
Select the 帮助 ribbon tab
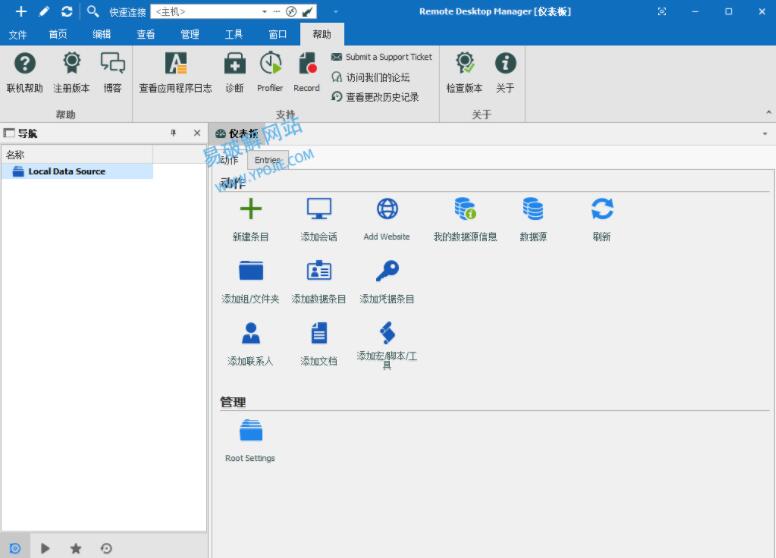point(322,34)
